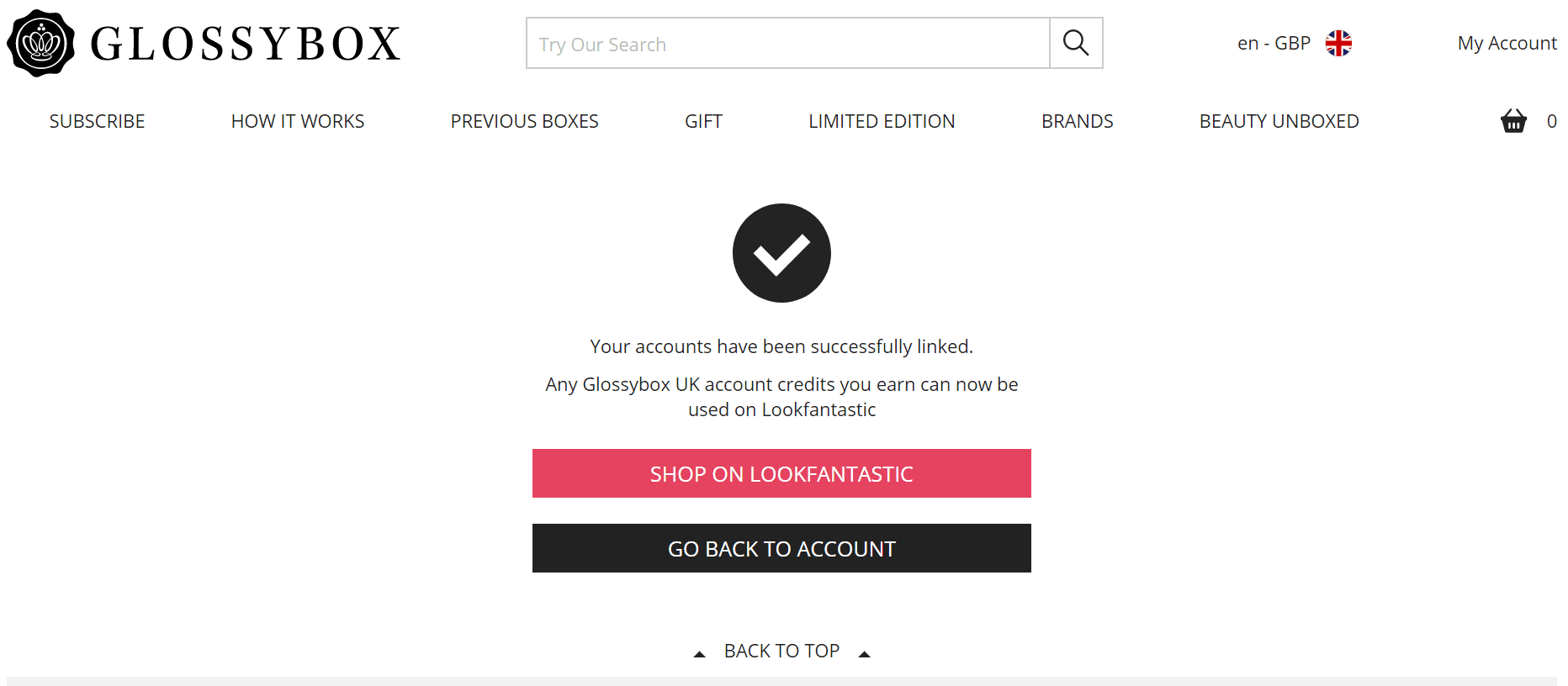This screenshot has height=686, width=1568.
Task: Click the up arrow left of Back to Top
Action: coord(699,653)
